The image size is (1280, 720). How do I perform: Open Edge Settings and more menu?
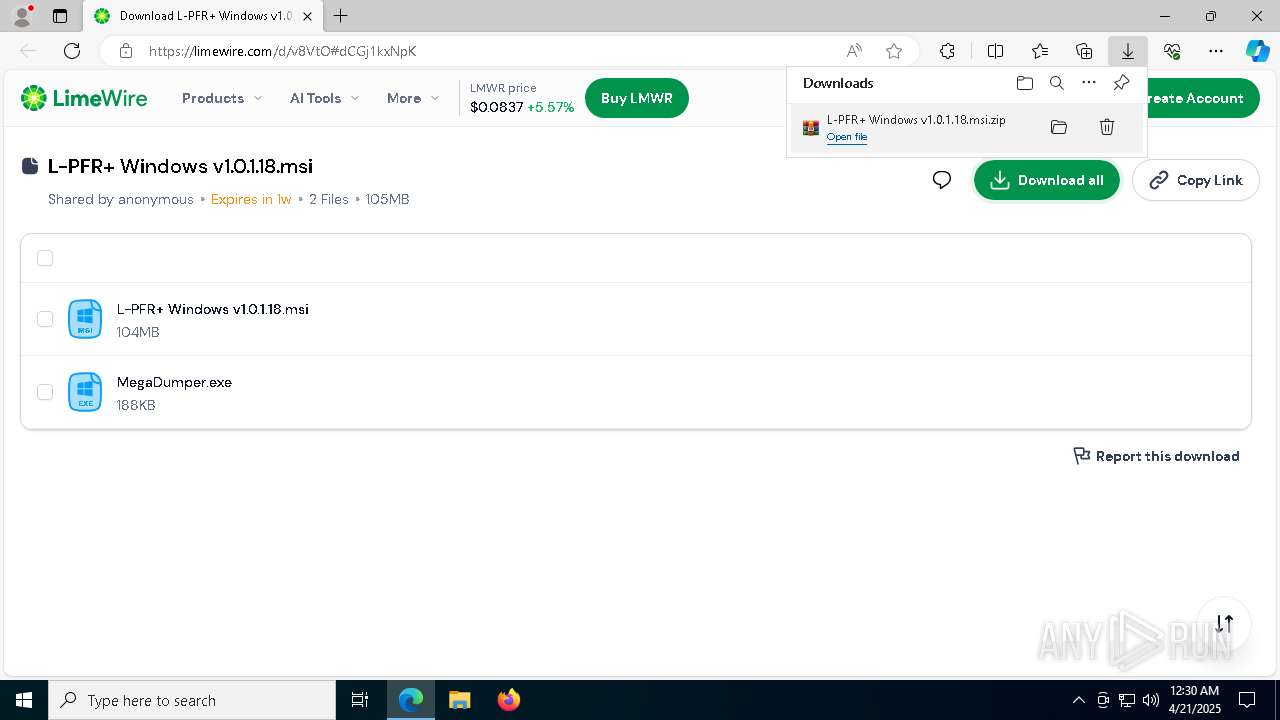point(1216,51)
